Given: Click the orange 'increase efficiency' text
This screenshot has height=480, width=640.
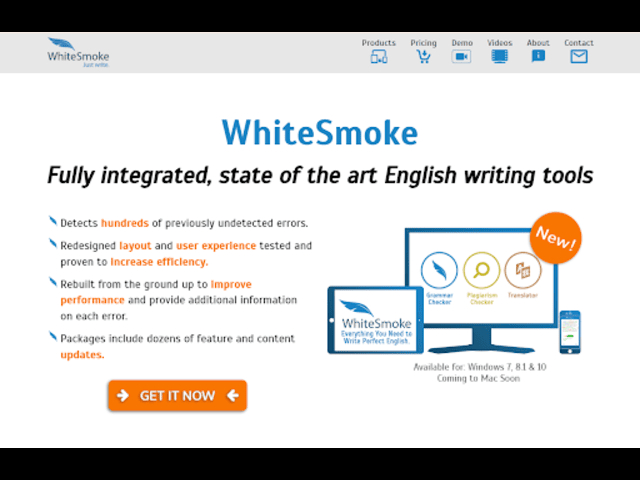Looking at the screenshot, I should click(x=159, y=262).
